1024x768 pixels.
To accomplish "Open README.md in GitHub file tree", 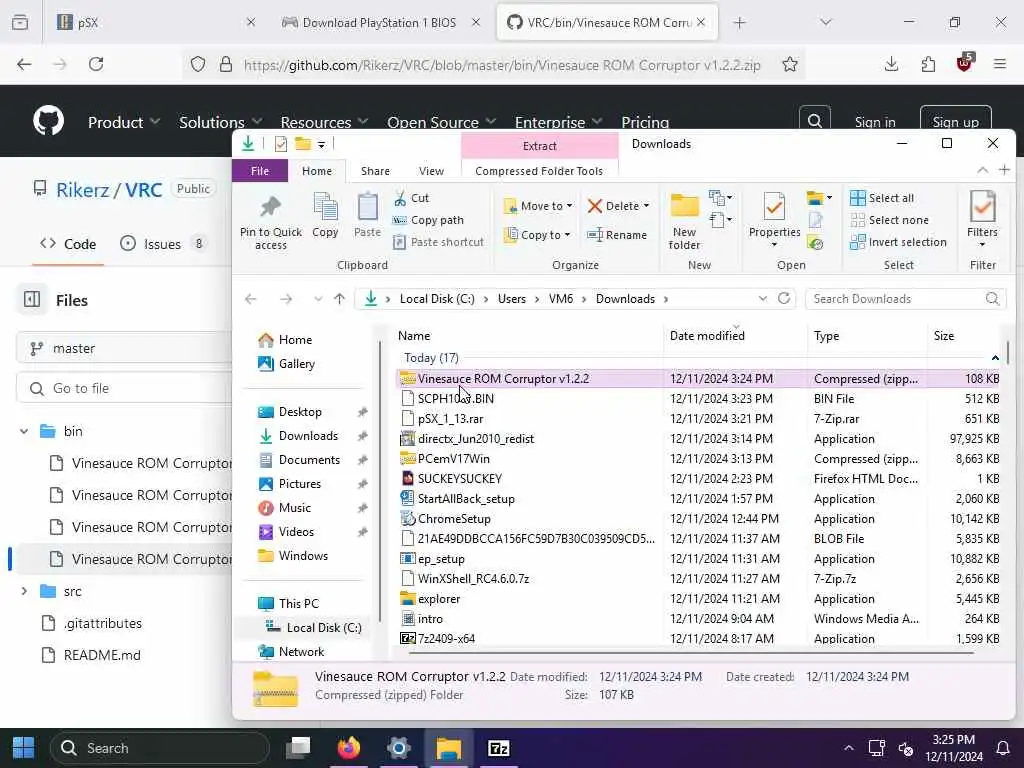I will pos(102,655).
